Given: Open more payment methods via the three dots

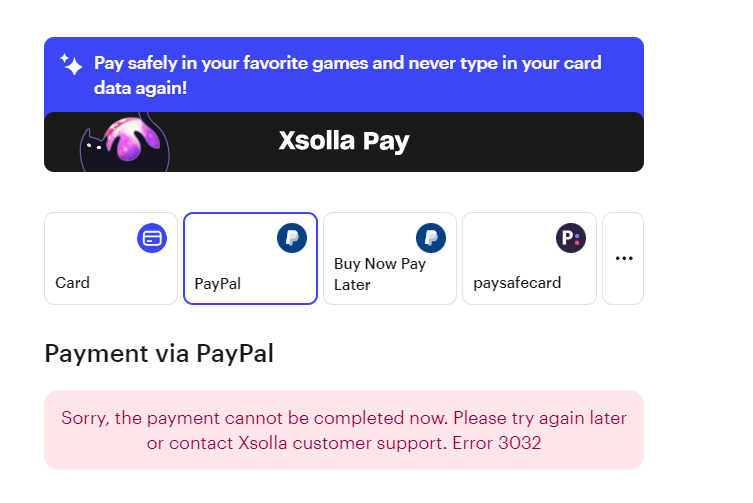Looking at the screenshot, I should click(x=624, y=258).
